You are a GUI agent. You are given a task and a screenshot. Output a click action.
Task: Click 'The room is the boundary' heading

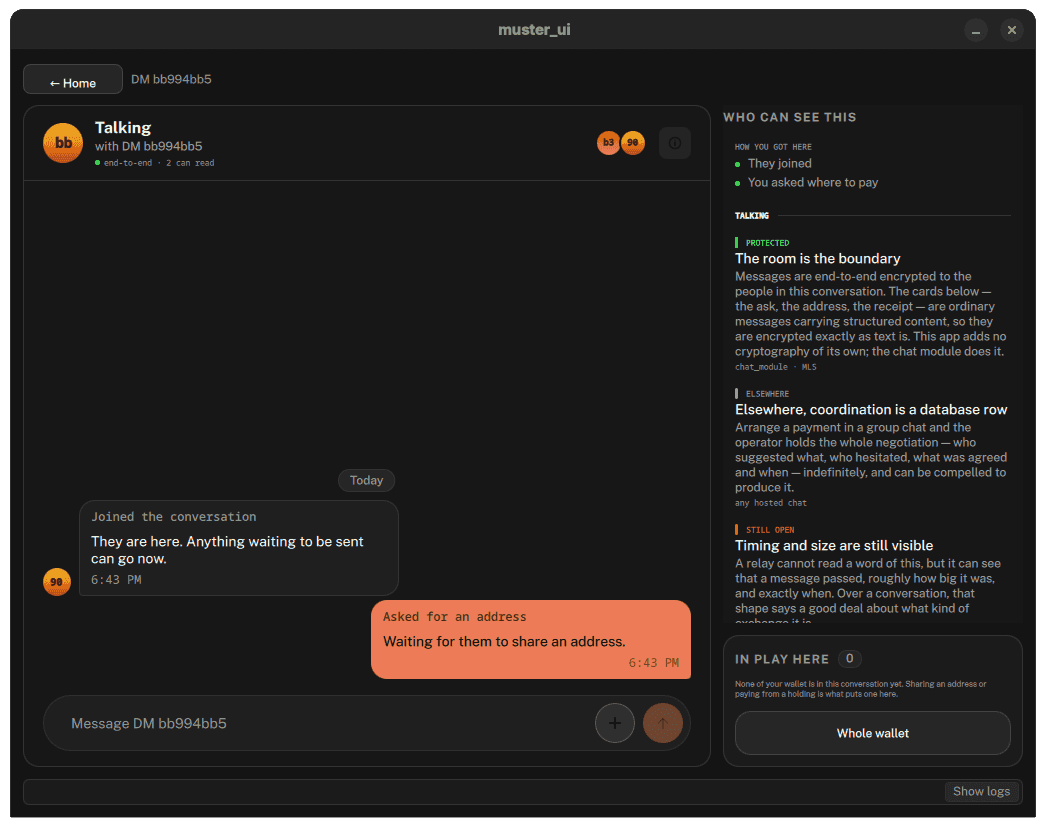(x=817, y=259)
